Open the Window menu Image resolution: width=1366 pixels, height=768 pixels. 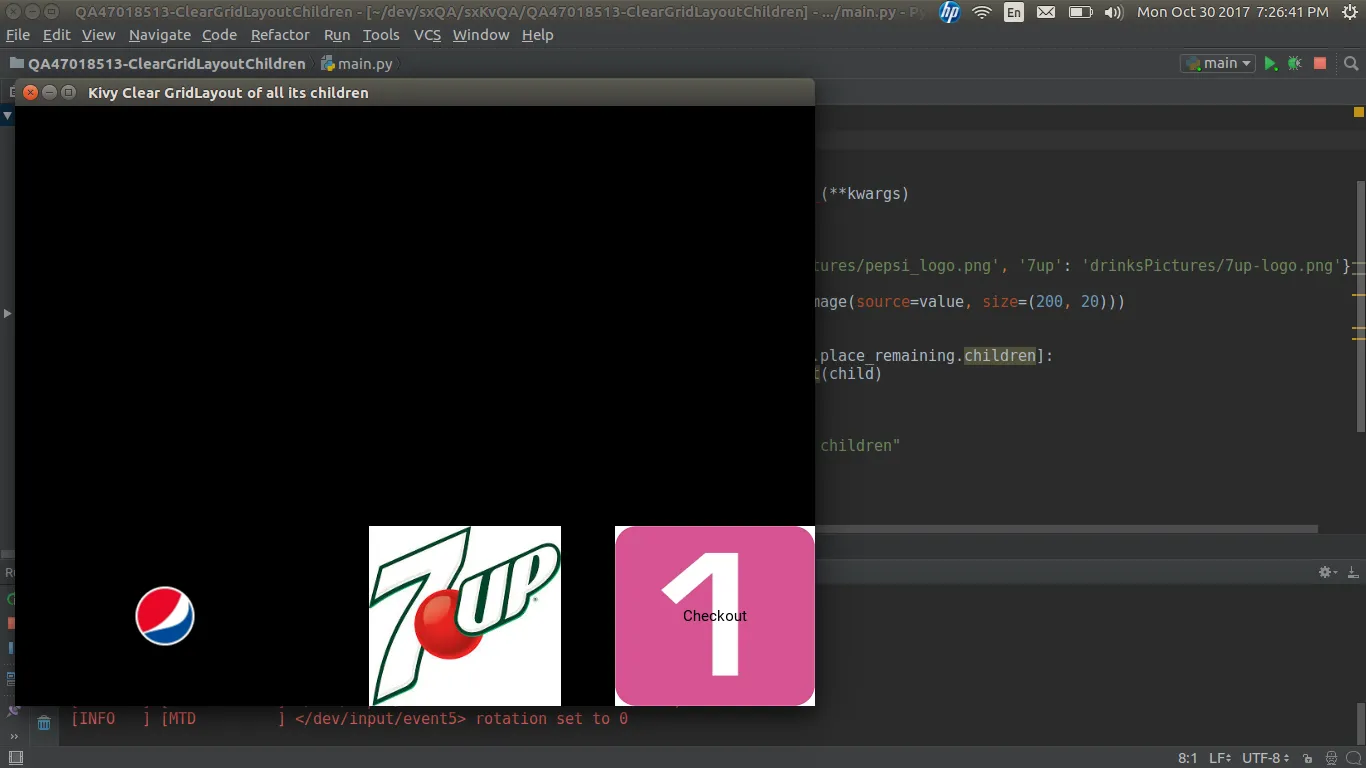coord(481,35)
